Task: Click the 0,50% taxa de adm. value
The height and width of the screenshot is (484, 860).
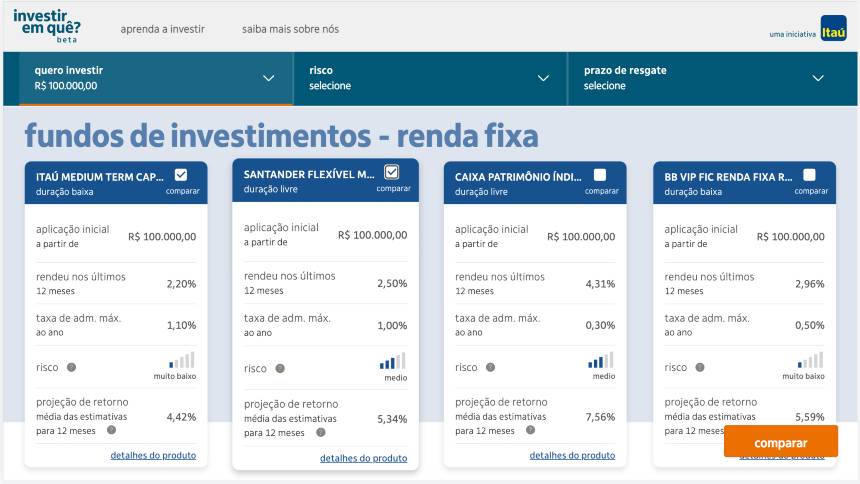Action: [x=810, y=325]
